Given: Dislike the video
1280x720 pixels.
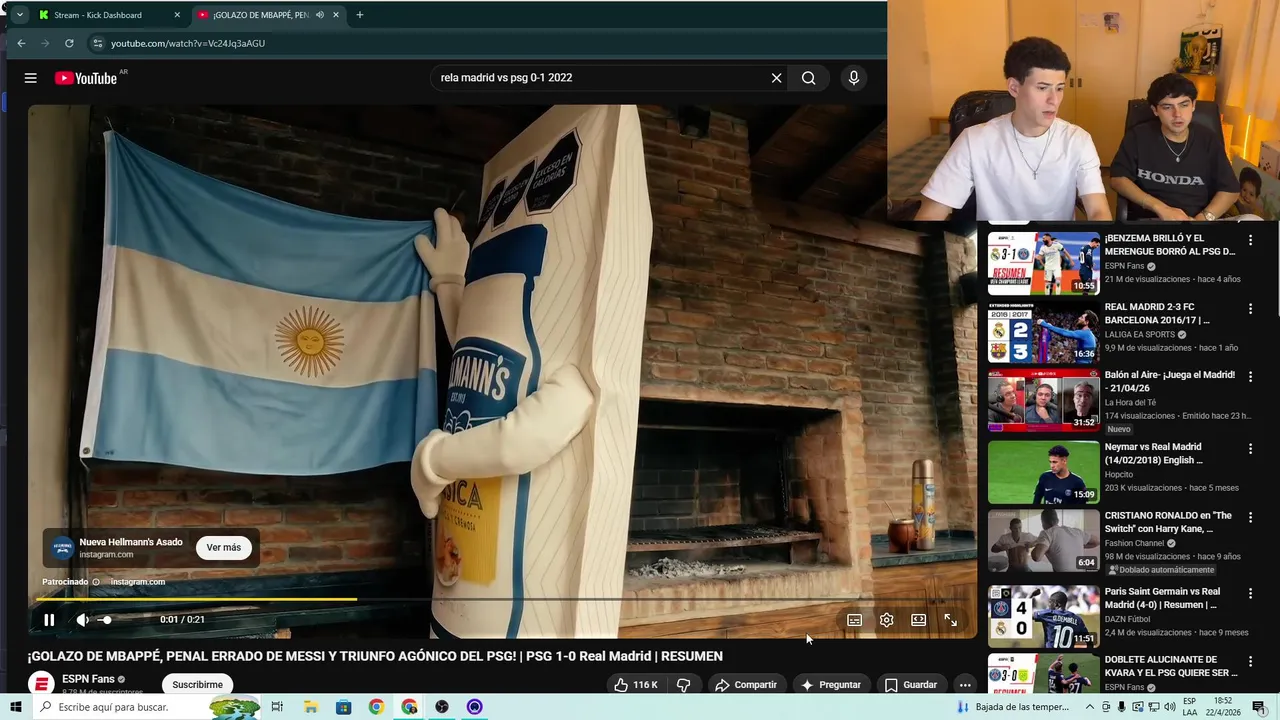Looking at the screenshot, I should click(x=684, y=685).
